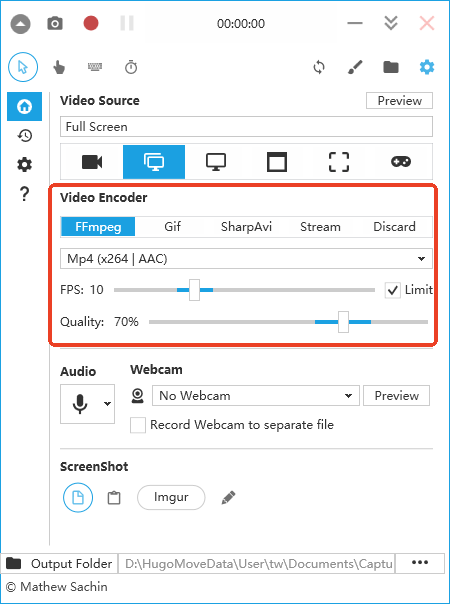Pick the region selection source icon
The image size is (450, 604).
pos(339,162)
